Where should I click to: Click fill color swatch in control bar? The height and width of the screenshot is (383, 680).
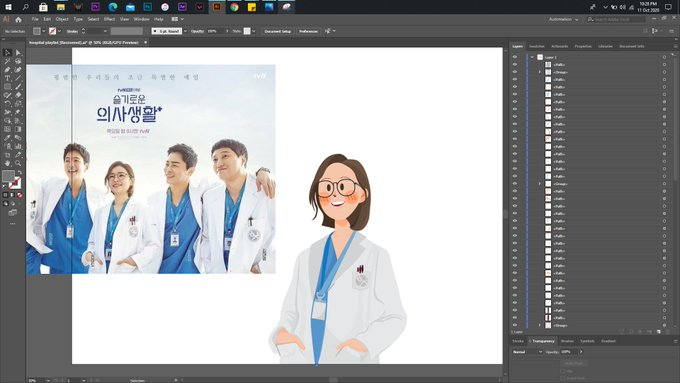click(37, 31)
